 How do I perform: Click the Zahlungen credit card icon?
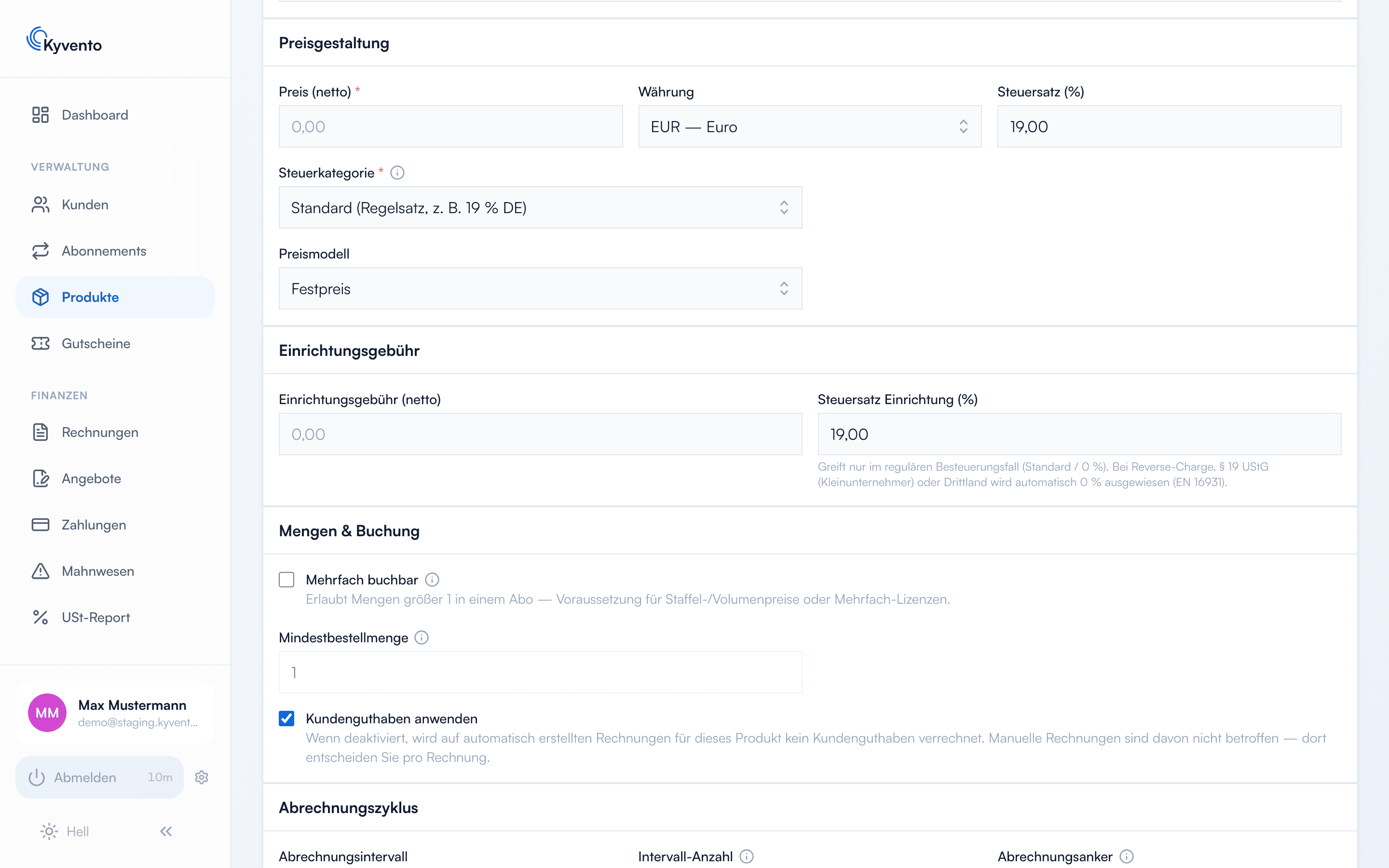(x=40, y=525)
